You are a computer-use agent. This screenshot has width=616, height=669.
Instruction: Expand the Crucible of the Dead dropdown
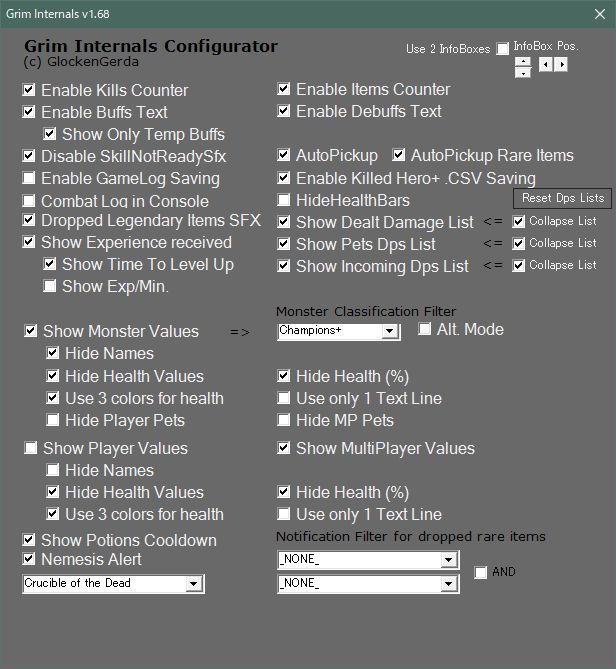pyautogui.click(x=194, y=583)
